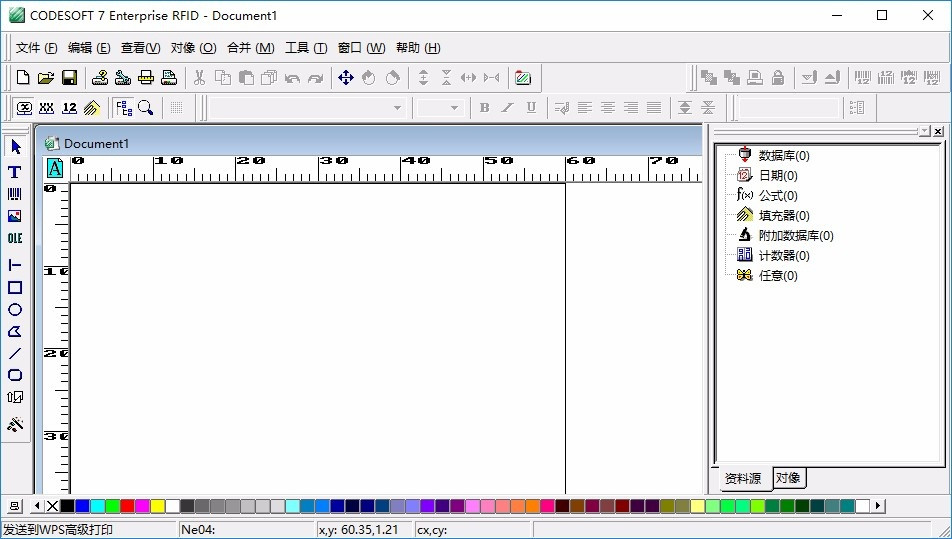Pick the black color swatch
This screenshot has width=952, height=539.
[67, 506]
